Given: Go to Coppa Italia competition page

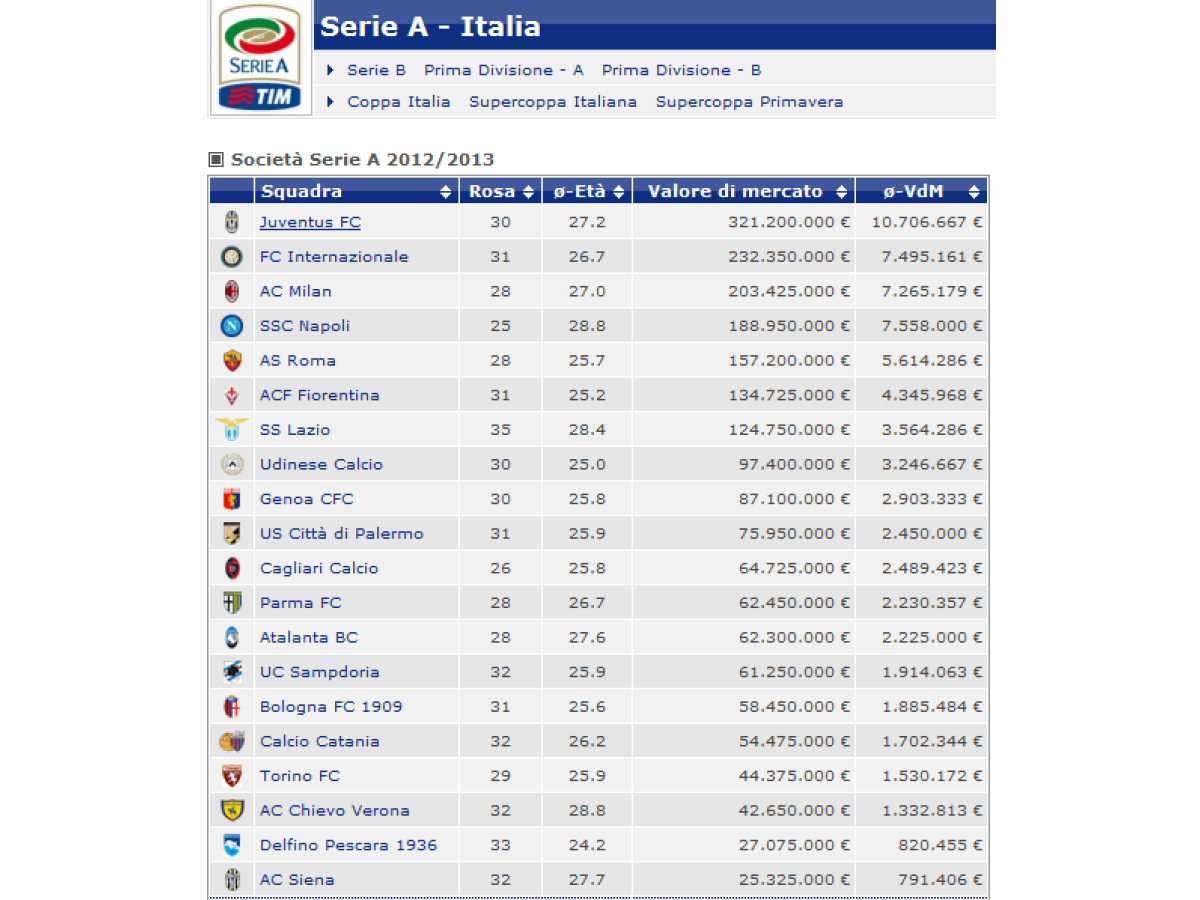Looking at the screenshot, I should [x=398, y=102].
